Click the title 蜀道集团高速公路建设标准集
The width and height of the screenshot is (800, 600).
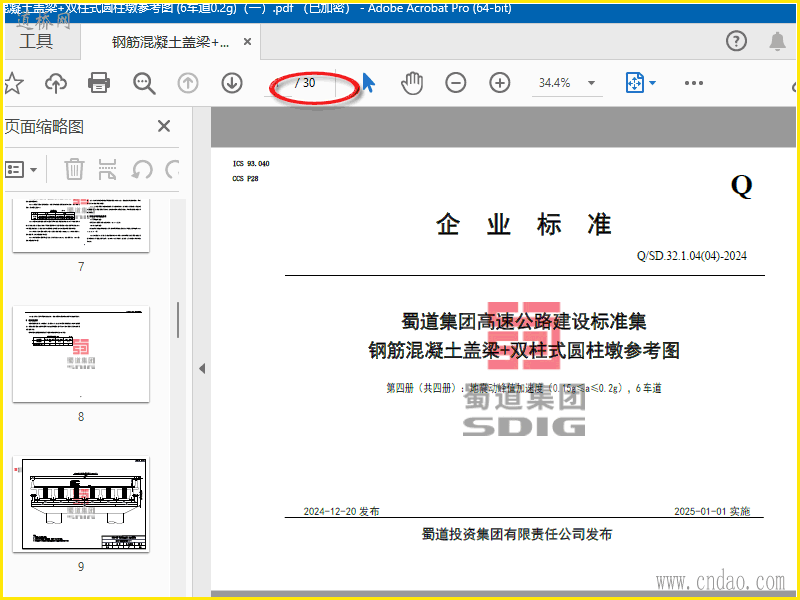[x=524, y=321]
